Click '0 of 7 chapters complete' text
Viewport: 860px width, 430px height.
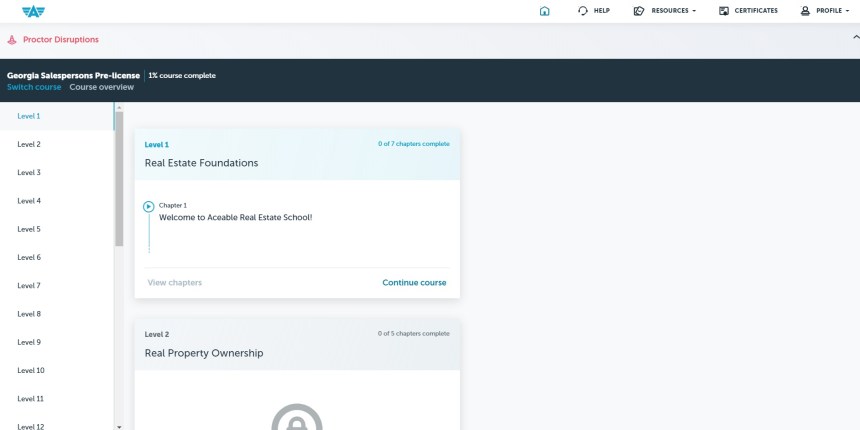point(414,144)
